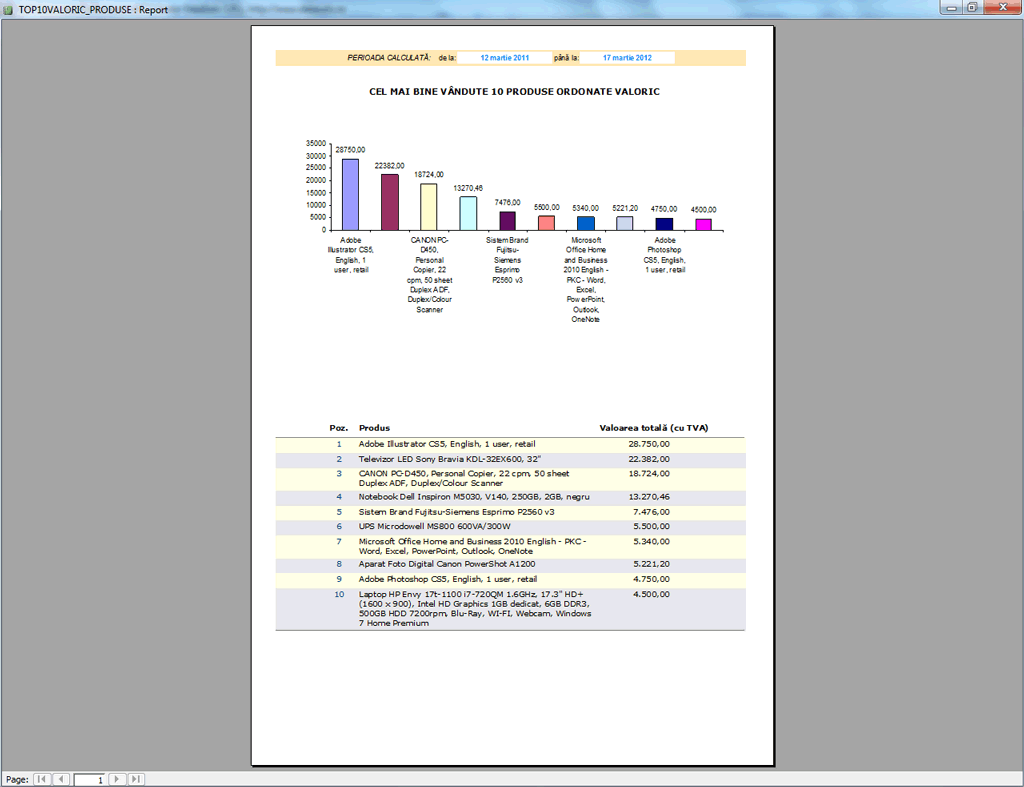This screenshot has width=1024, height=787.
Task: Click the 5221,20 chart bar
Action: (625, 223)
